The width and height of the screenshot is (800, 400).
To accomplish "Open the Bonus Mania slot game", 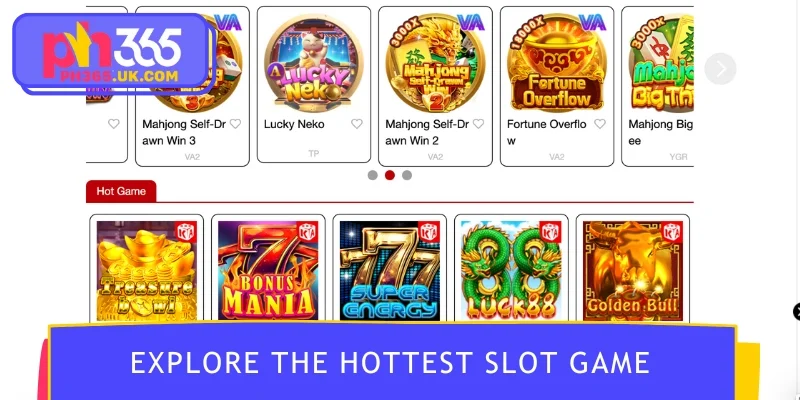I will [x=268, y=270].
